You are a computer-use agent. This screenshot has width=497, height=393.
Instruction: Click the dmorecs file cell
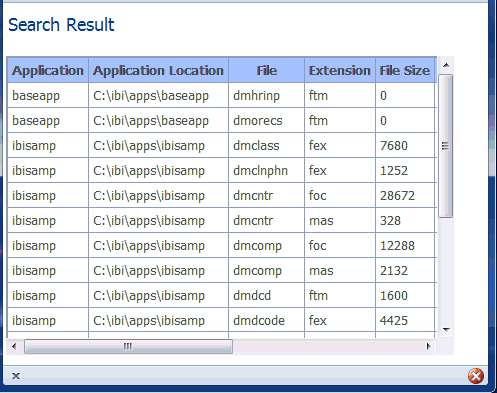tap(266, 120)
